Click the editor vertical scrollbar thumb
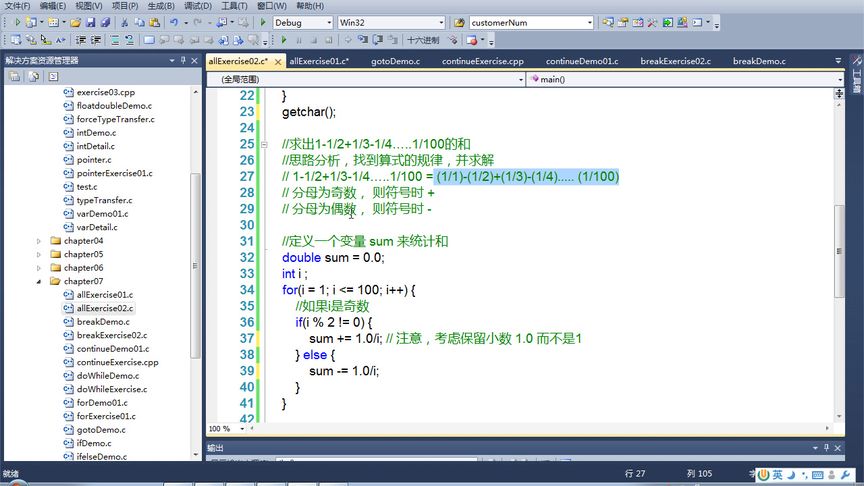This screenshot has height=486, width=864. 839,251
